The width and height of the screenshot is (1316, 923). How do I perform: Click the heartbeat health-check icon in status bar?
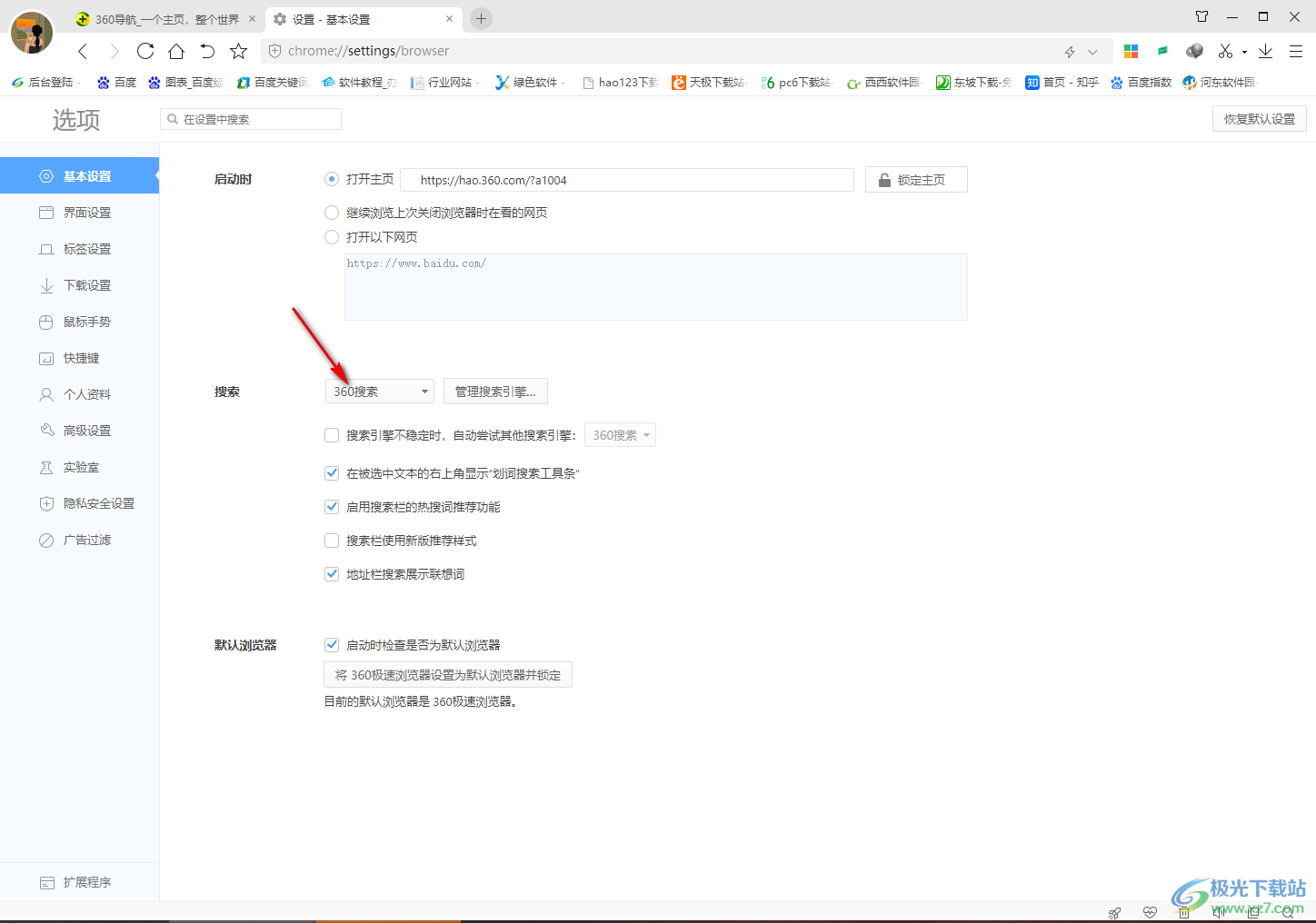(1150, 913)
